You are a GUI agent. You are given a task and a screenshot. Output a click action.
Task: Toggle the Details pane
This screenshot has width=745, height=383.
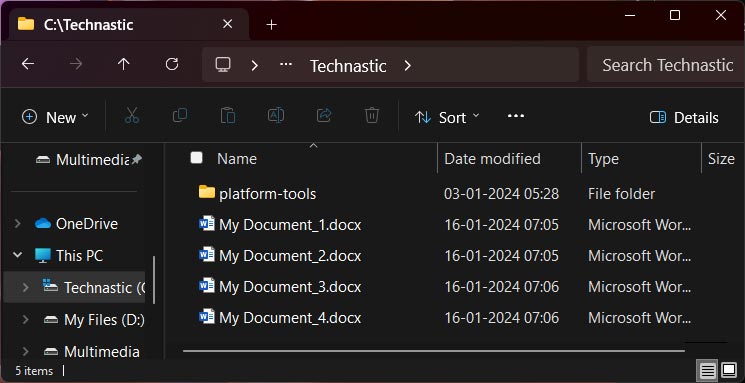(684, 117)
